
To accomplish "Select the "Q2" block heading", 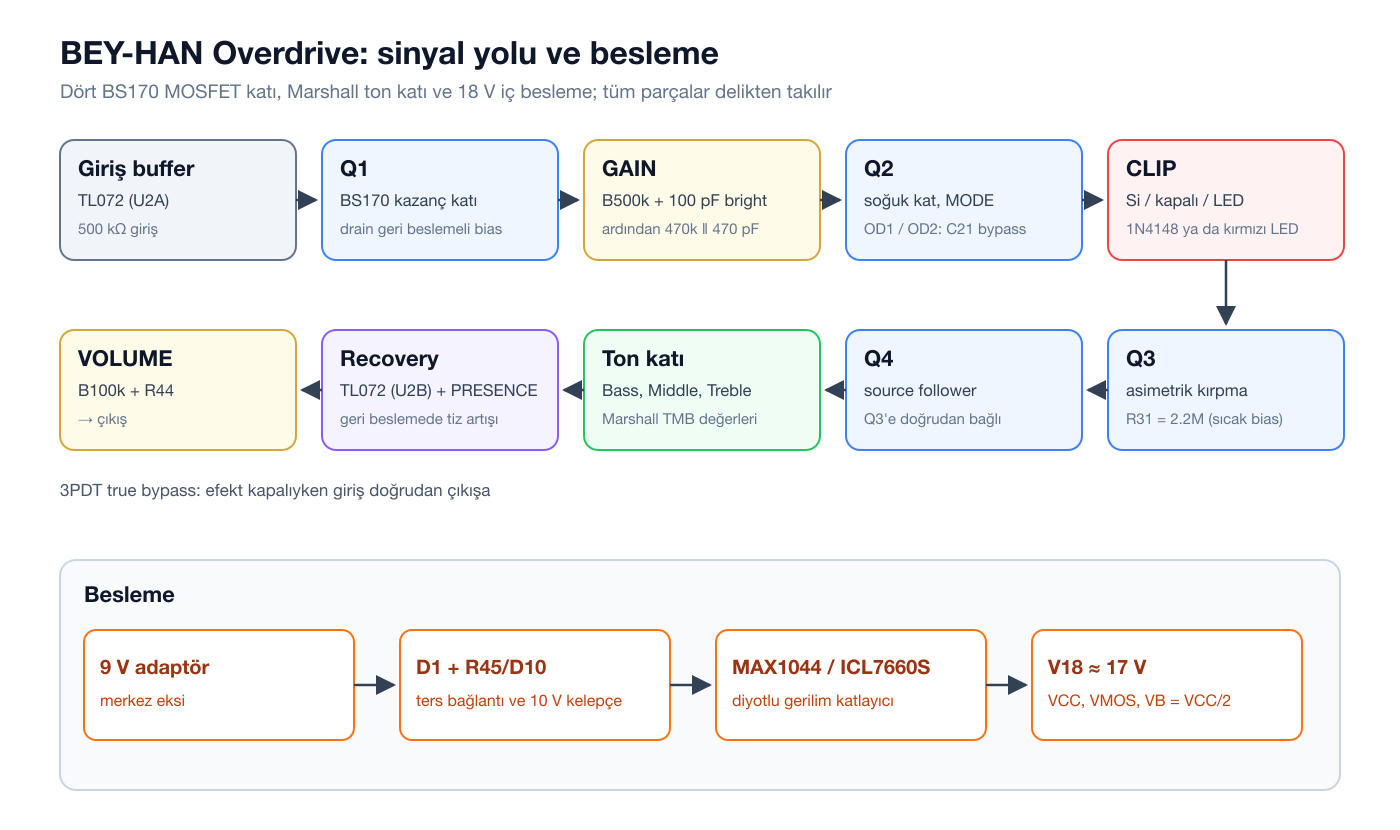I will [879, 168].
